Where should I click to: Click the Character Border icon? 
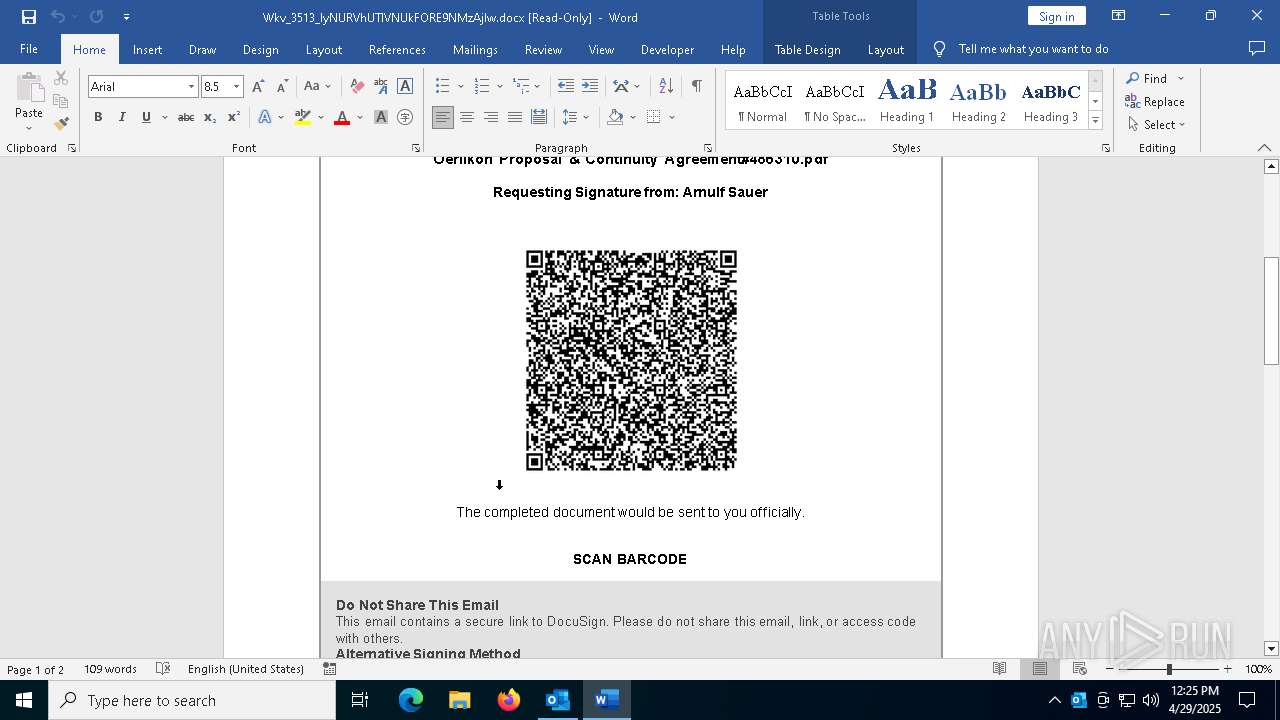[405, 87]
